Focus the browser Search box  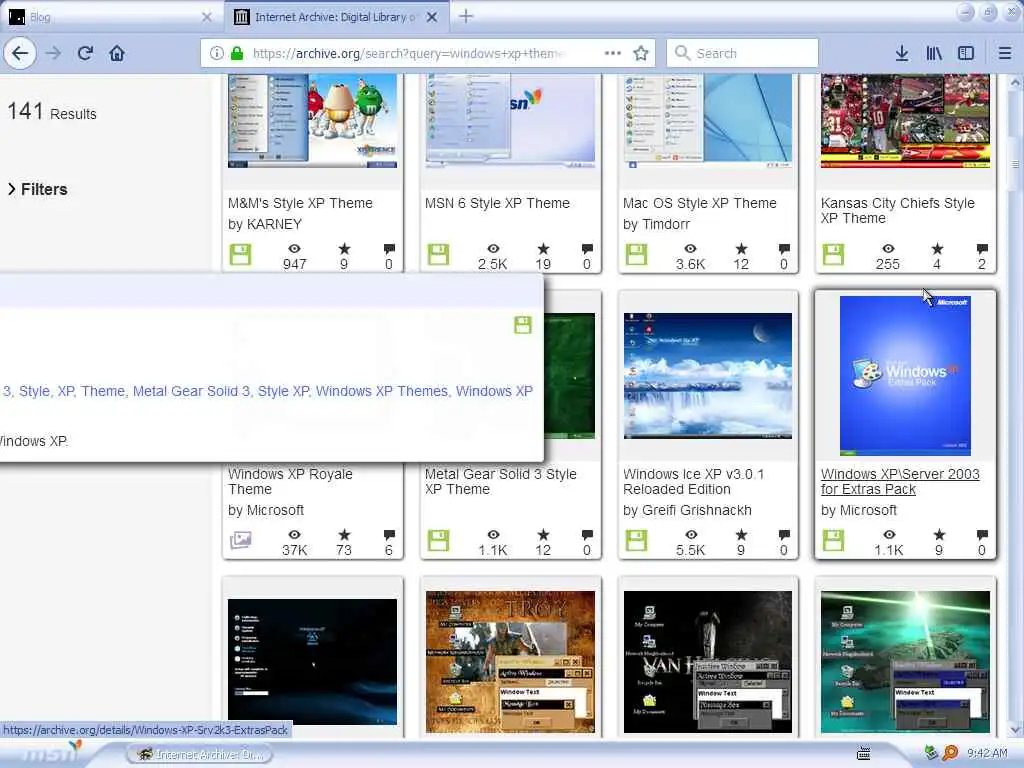click(743, 53)
